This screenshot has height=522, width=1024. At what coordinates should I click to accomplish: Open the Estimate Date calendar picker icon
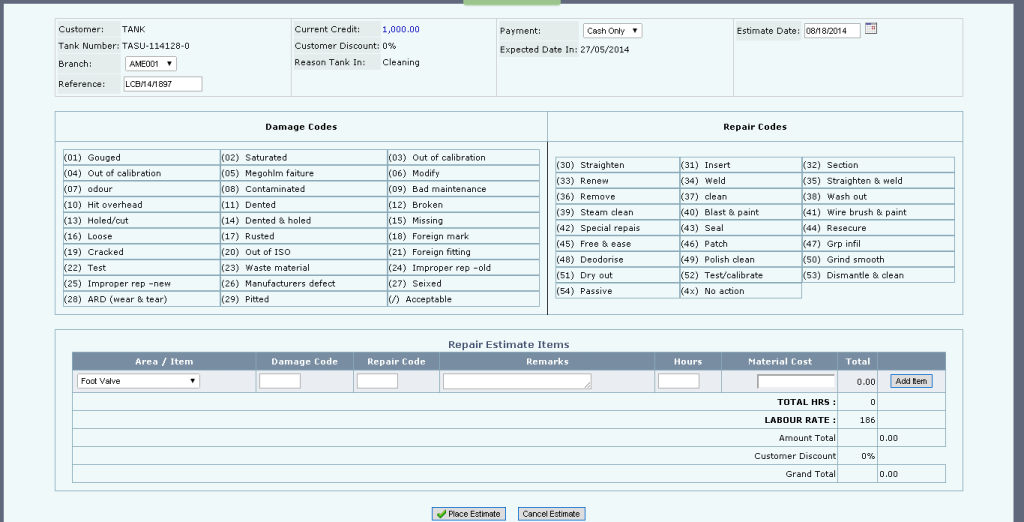(x=871, y=28)
